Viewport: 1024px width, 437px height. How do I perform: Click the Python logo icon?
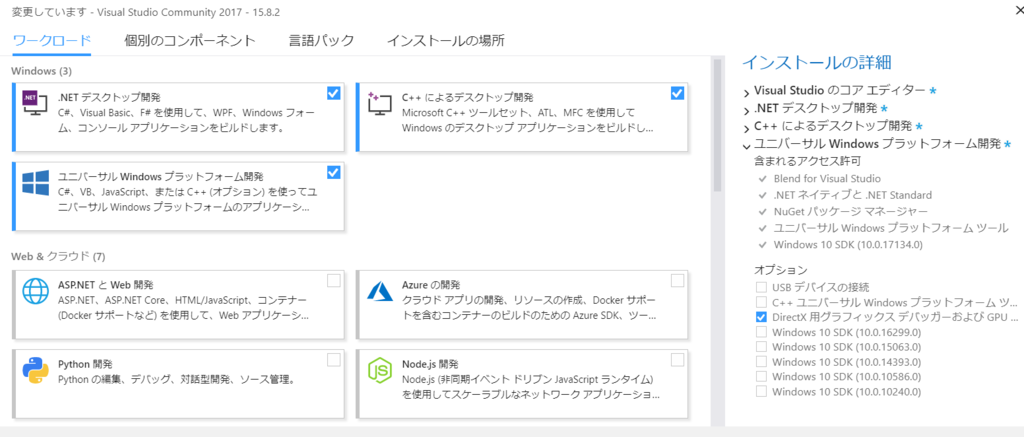click(x=35, y=370)
